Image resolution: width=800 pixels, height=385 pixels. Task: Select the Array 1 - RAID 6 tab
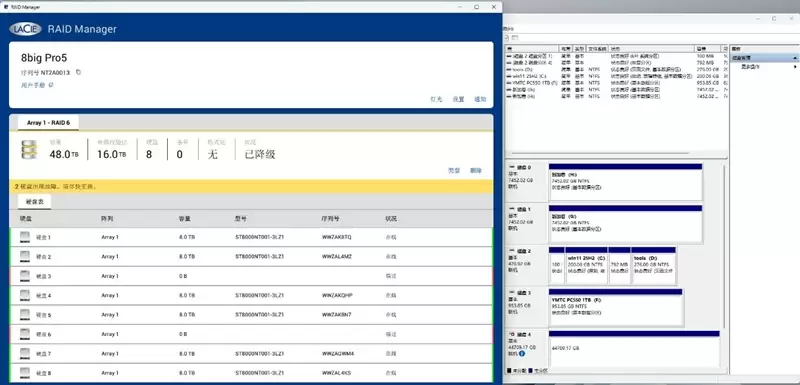(48, 123)
